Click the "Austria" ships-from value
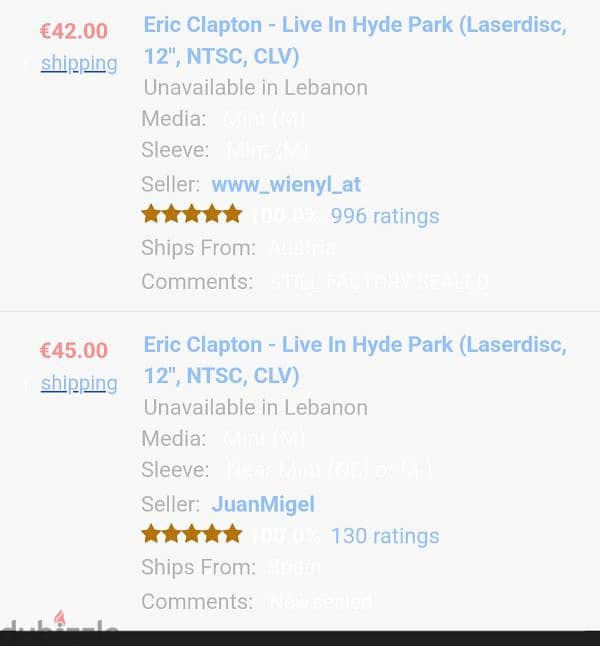 coord(303,248)
